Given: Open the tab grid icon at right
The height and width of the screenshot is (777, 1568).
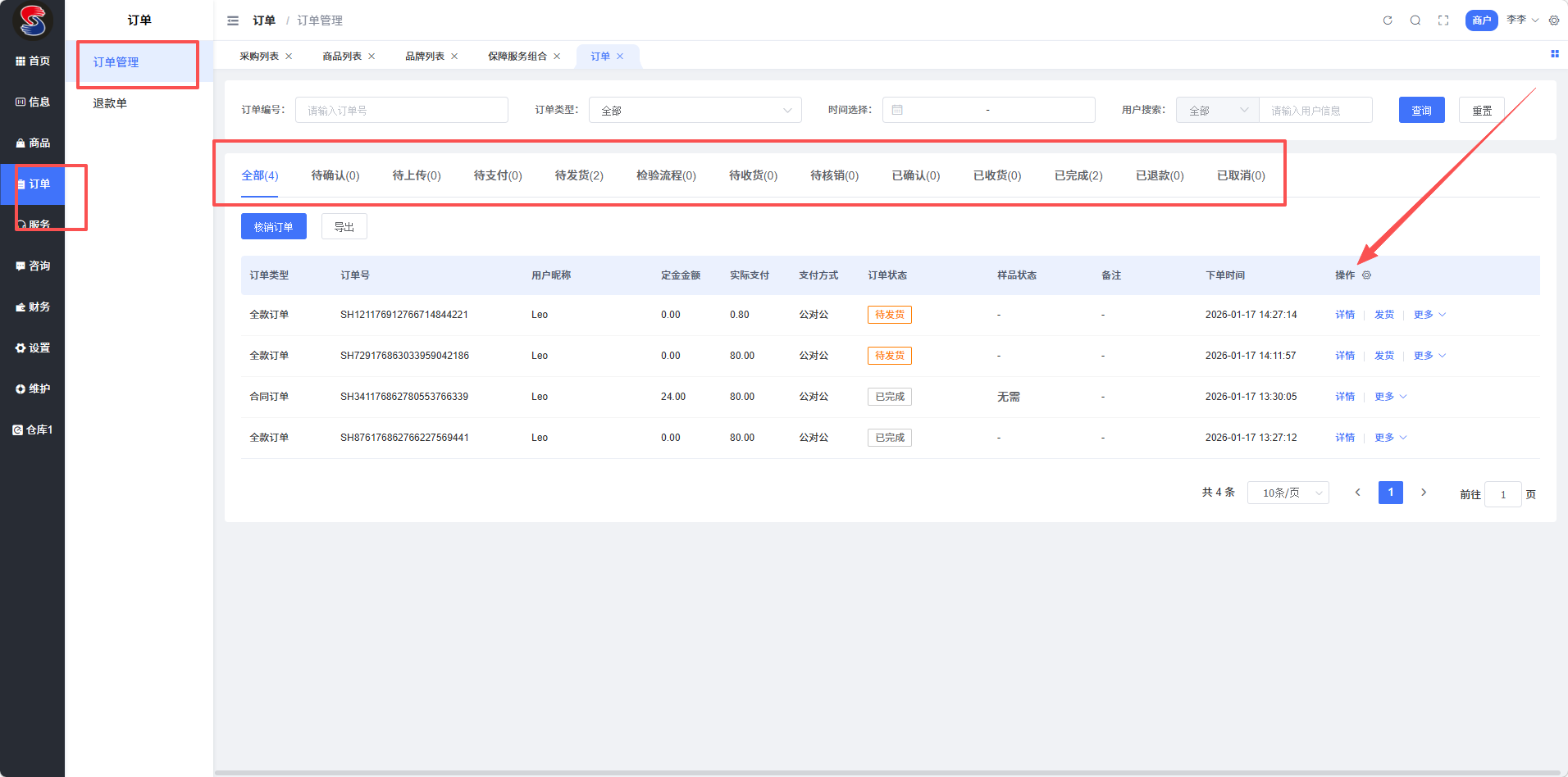Looking at the screenshot, I should click(1554, 54).
